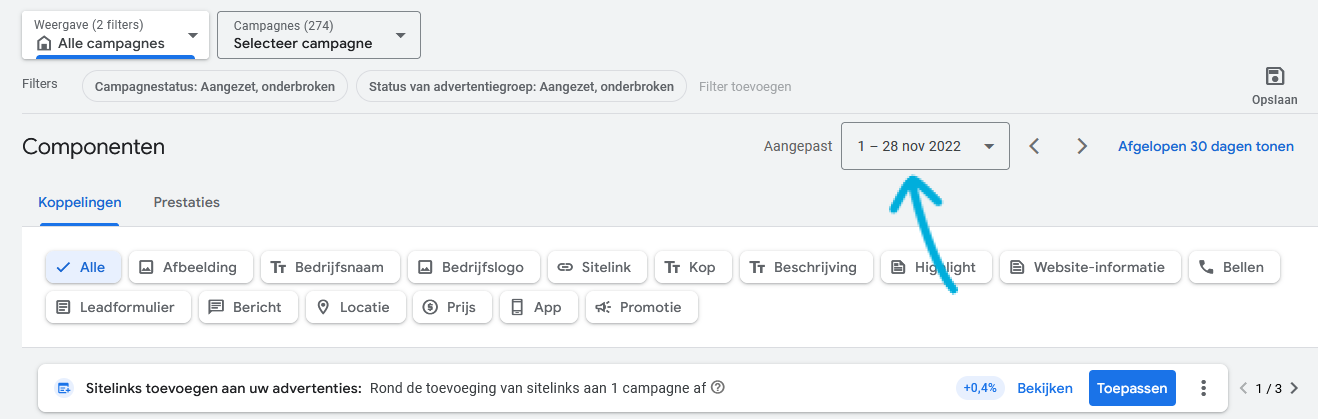Switch to the Prestaties tab
The width and height of the screenshot is (1318, 419).
(x=187, y=202)
